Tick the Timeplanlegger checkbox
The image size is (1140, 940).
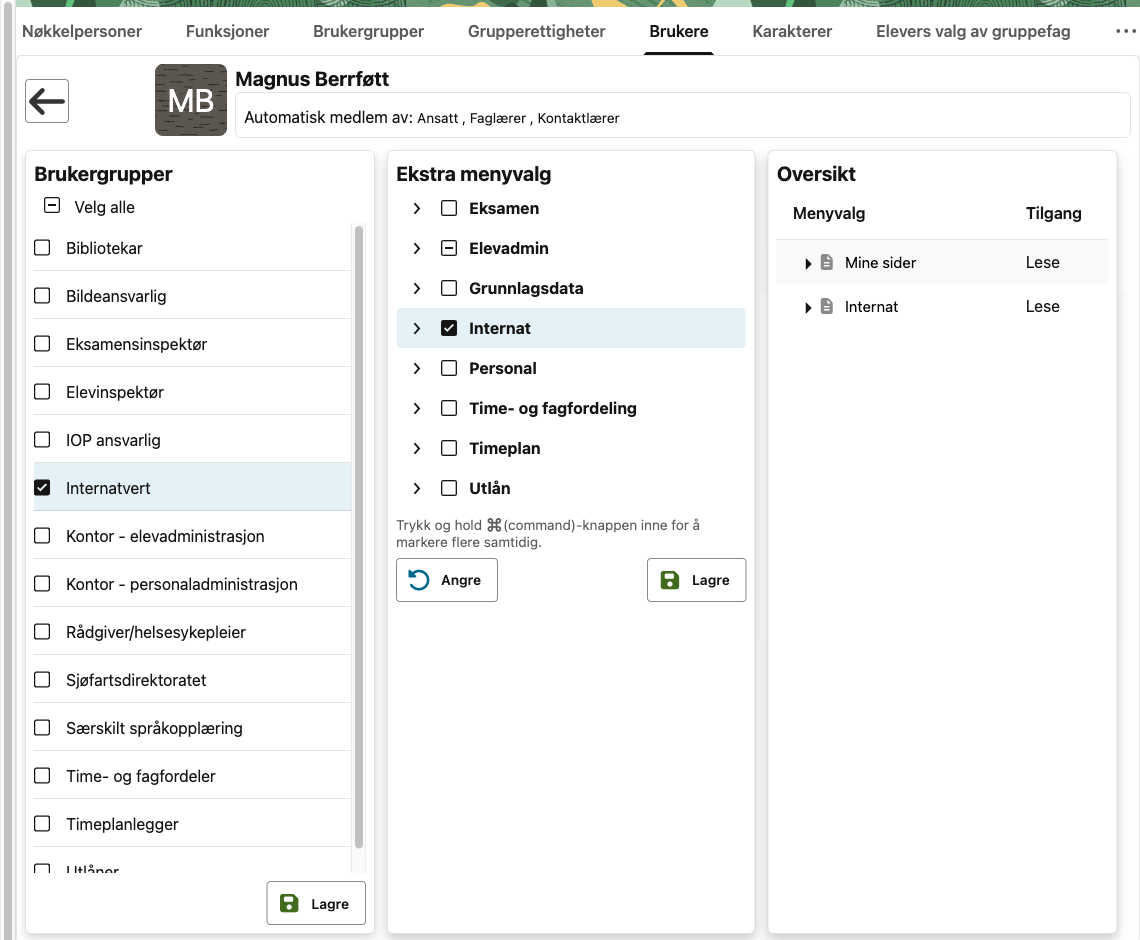click(x=42, y=824)
